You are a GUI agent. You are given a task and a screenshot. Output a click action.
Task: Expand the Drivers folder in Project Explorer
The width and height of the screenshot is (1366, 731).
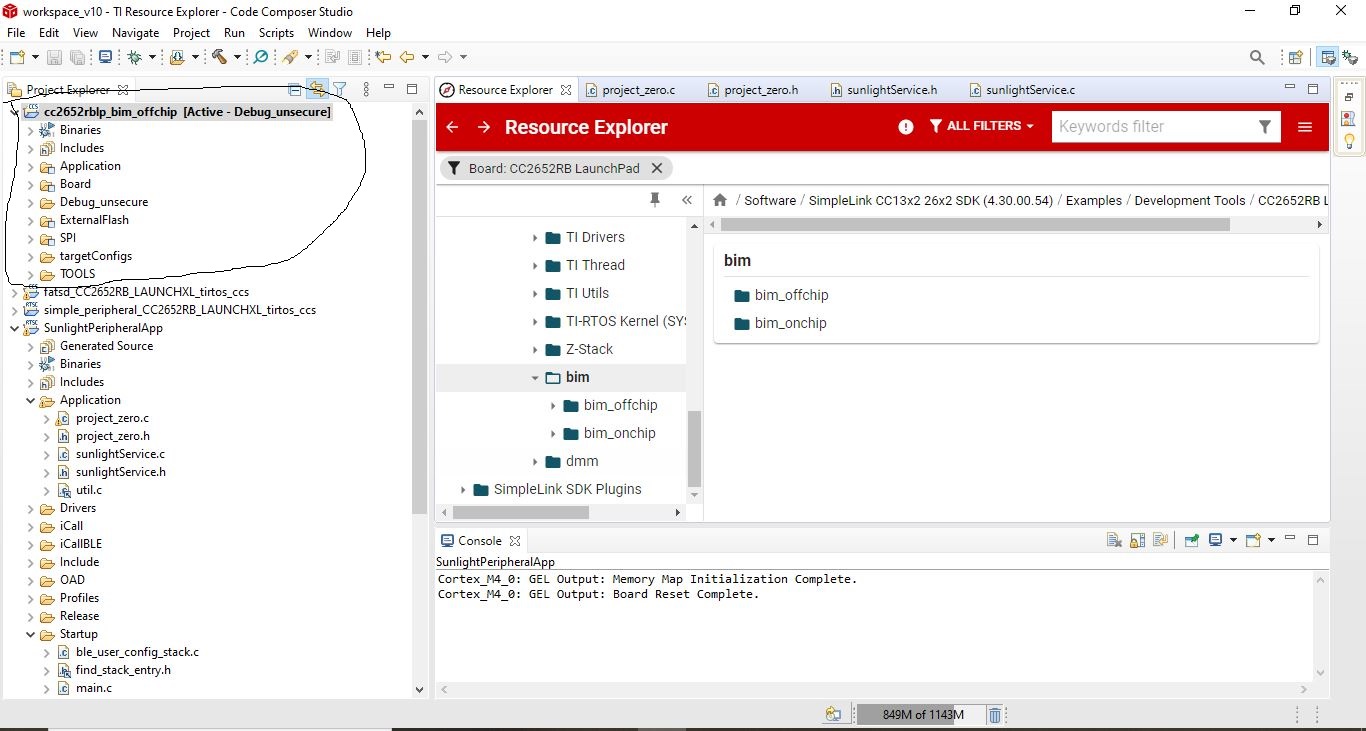(x=30, y=508)
